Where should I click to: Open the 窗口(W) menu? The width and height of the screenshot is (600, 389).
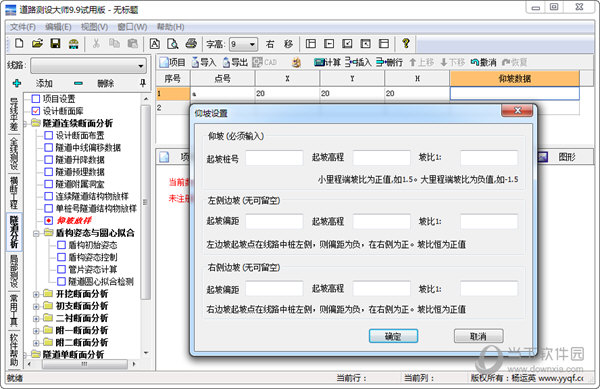pyautogui.click(x=132, y=27)
